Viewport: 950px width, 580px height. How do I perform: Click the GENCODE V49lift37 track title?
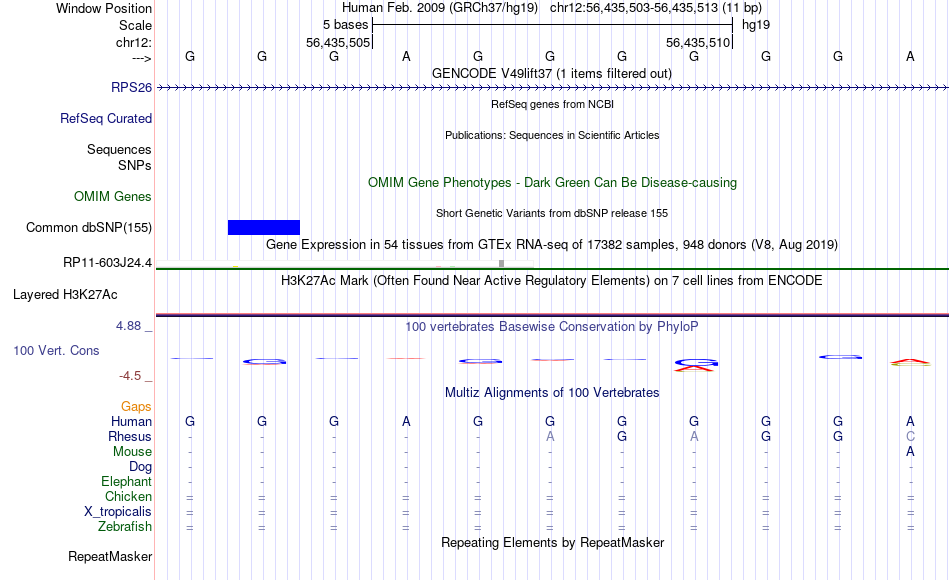pyautogui.click(x=552, y=73)
